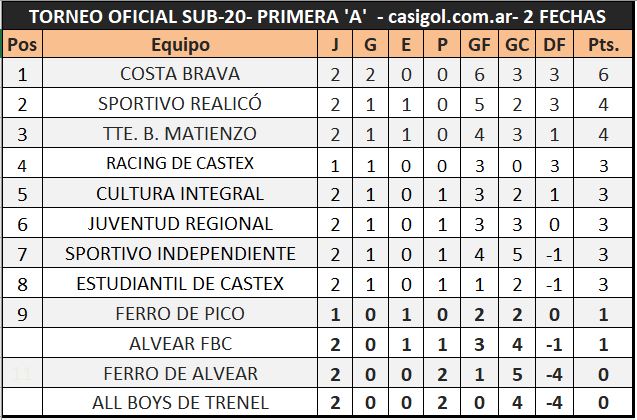Click the ALVEAR FBC team name
The height and width of the screenshot is (420, 637).
click(x=180, y=344)
